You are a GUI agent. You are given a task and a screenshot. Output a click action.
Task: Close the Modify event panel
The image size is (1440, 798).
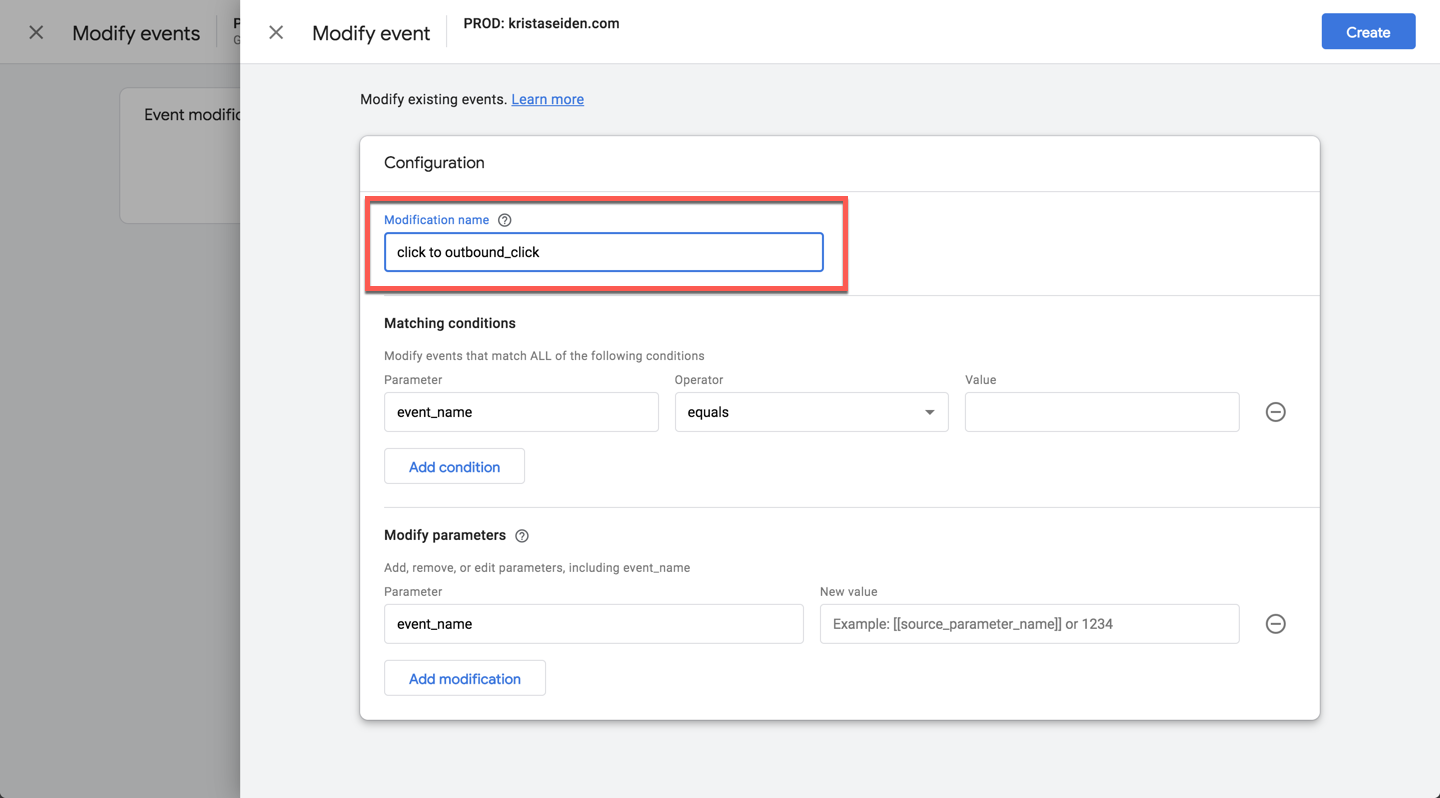pyautogui.click(x=276, y=33)
